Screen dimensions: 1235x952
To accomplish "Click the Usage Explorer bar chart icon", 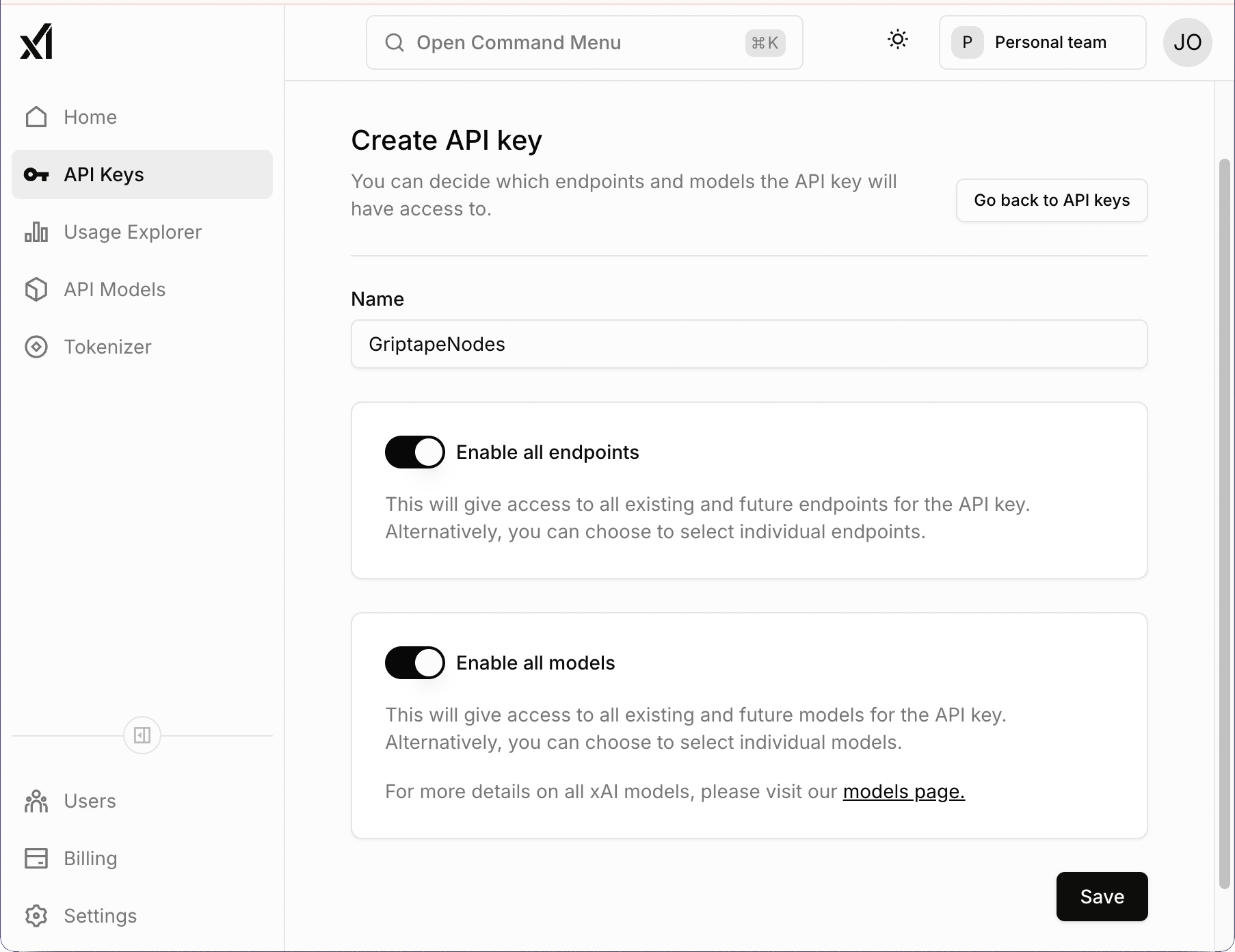I will [x=36, y=232].
